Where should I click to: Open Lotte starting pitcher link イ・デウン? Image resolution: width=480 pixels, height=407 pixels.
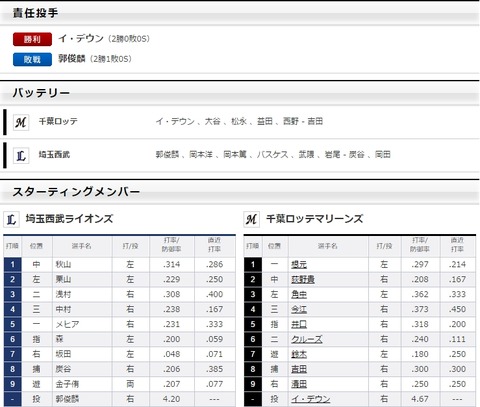311,399
